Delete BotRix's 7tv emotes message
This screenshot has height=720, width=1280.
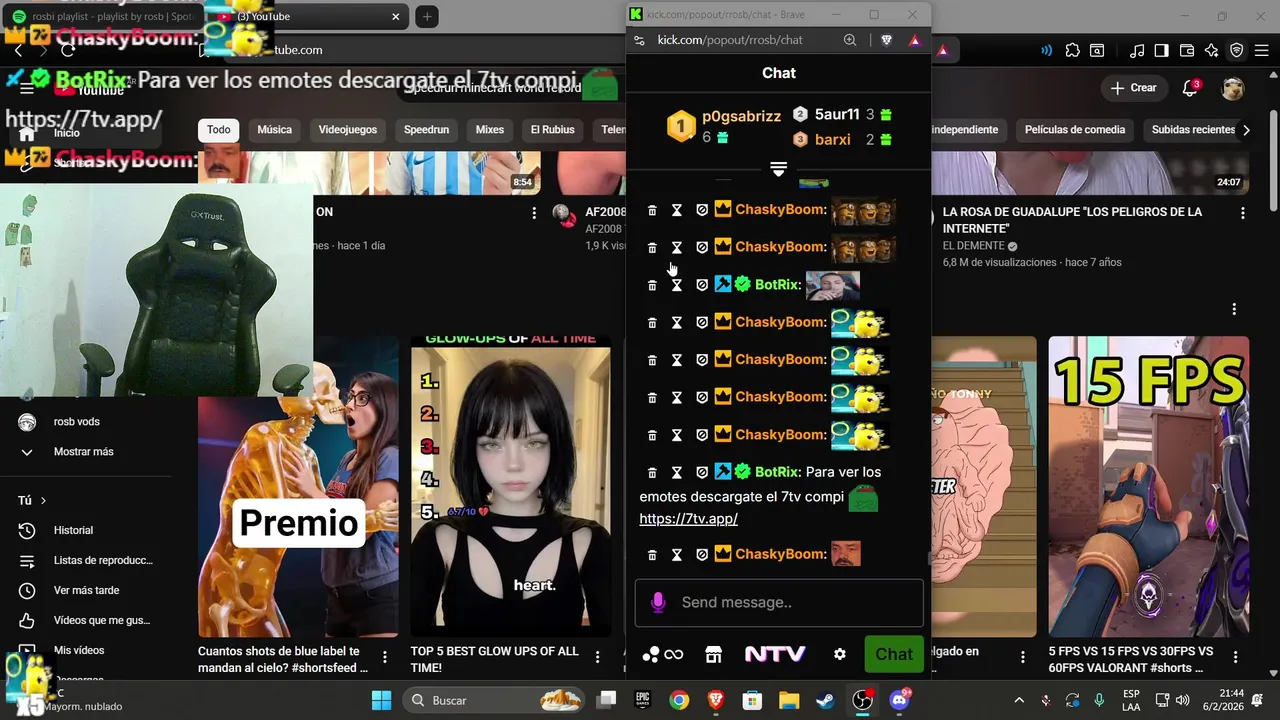pos(652,472)
